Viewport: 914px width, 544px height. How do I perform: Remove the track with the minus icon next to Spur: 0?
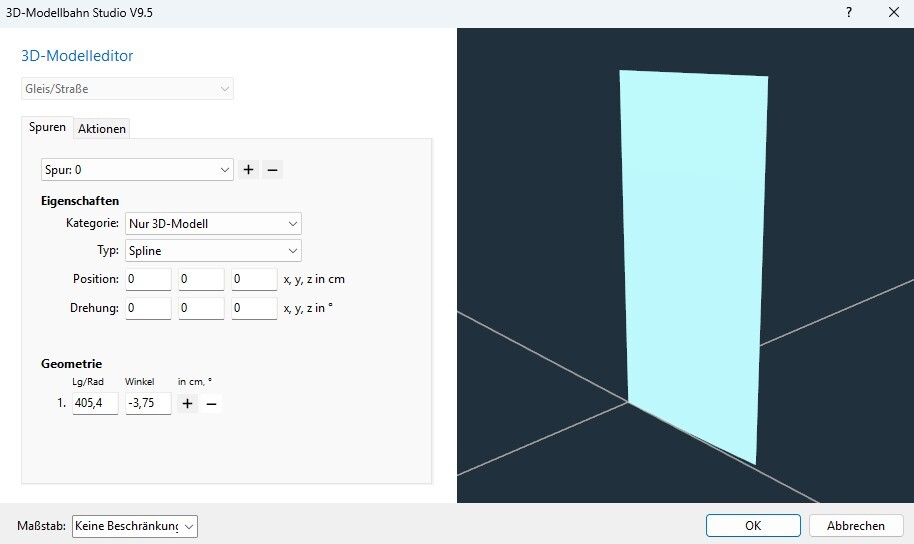click(x=272, y=170)
